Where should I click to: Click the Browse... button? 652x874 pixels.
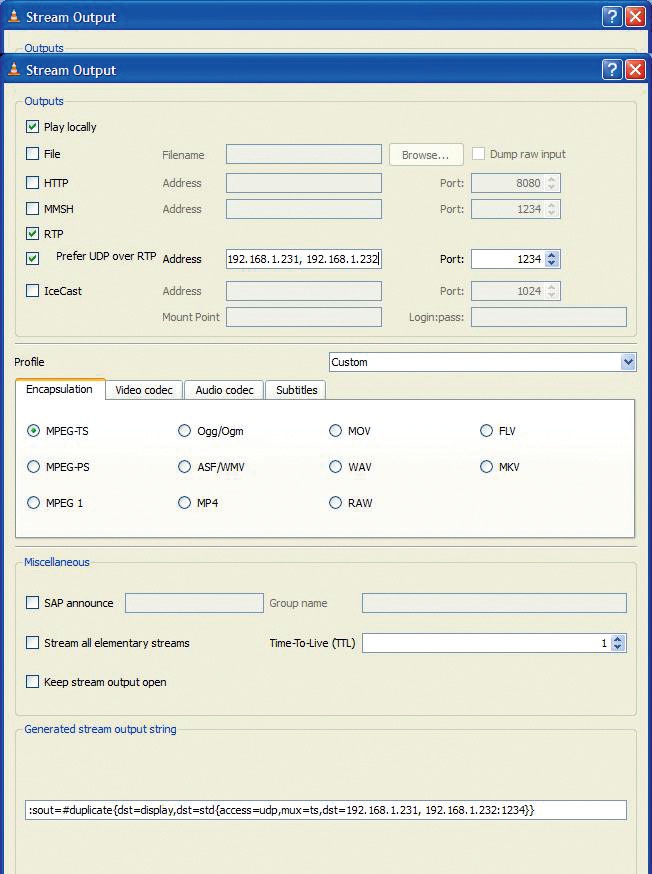[426, 155]
